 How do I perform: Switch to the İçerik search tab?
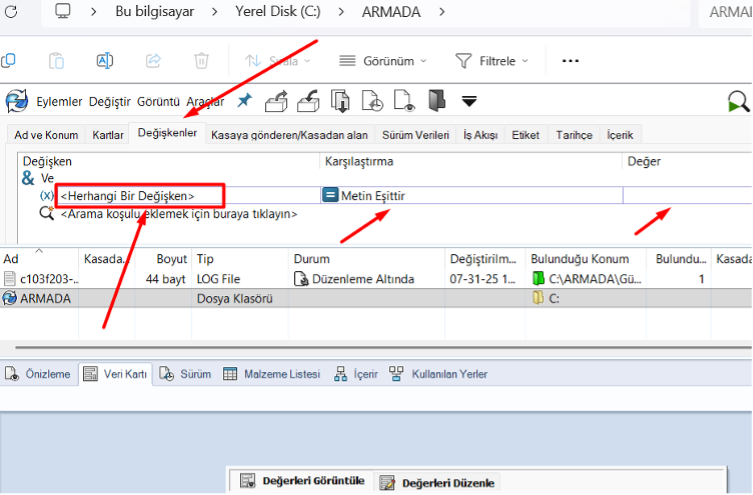click(619, 135)
